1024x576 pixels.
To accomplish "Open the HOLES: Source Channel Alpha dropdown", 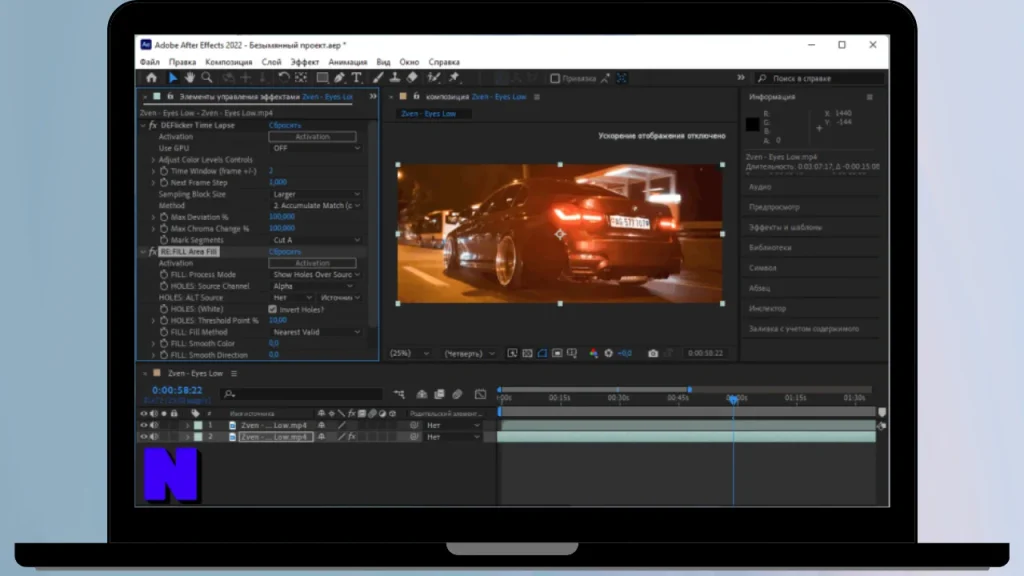I will pyautogui.click(x=312, y=286).
